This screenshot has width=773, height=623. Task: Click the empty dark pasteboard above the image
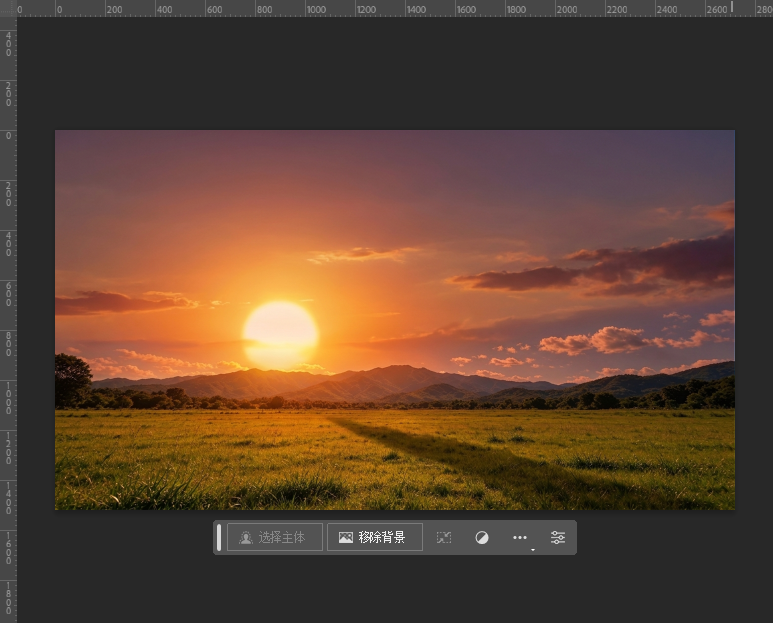394,74
